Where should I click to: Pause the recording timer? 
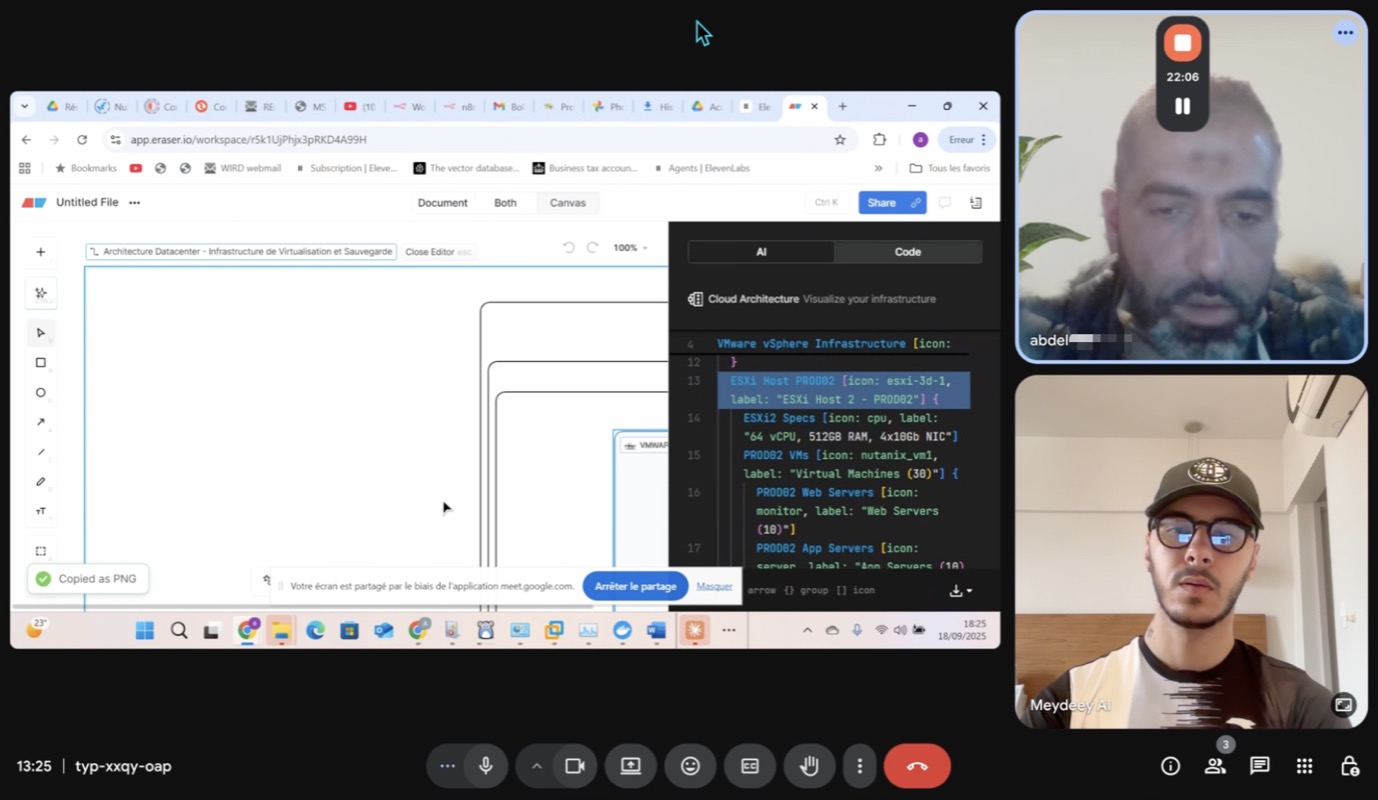(x=1182, y=106)
